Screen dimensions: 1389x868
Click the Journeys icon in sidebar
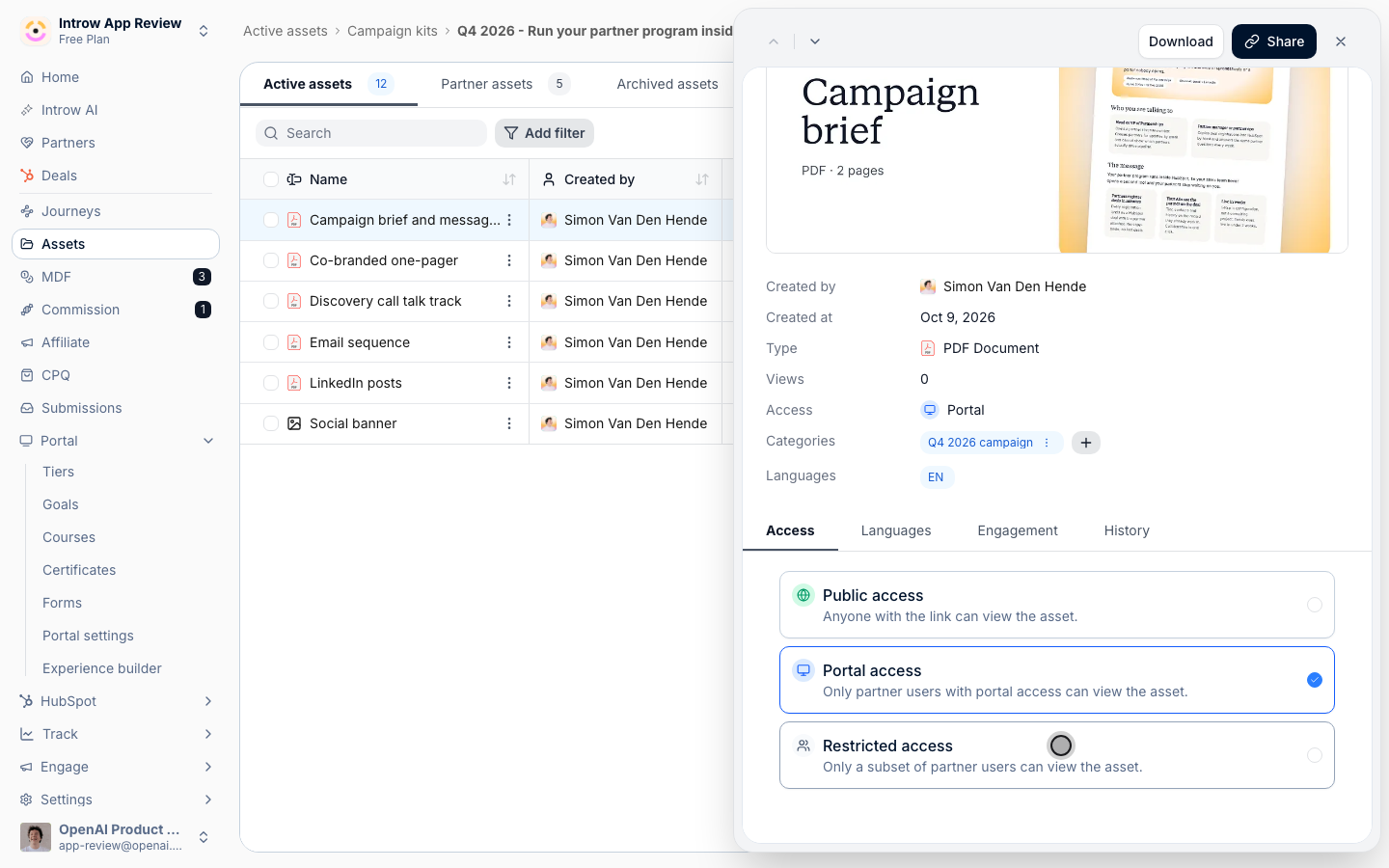[27, 211]
